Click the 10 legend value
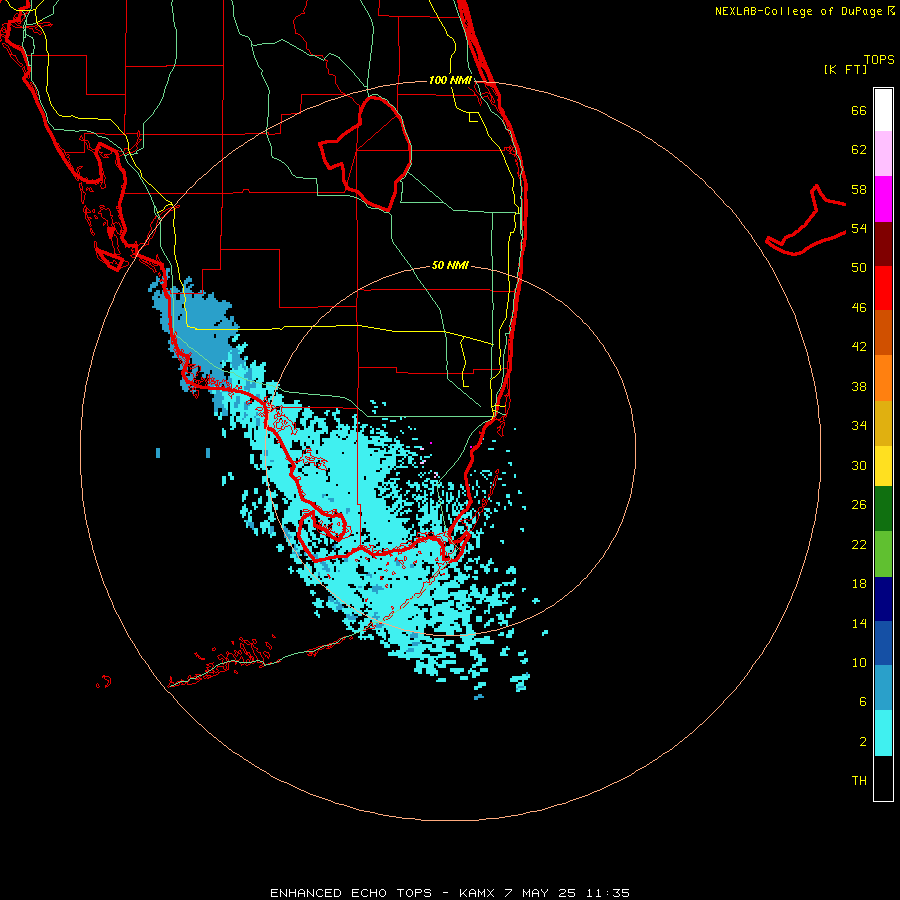This screenshot has height=900, width=900. 859,663
